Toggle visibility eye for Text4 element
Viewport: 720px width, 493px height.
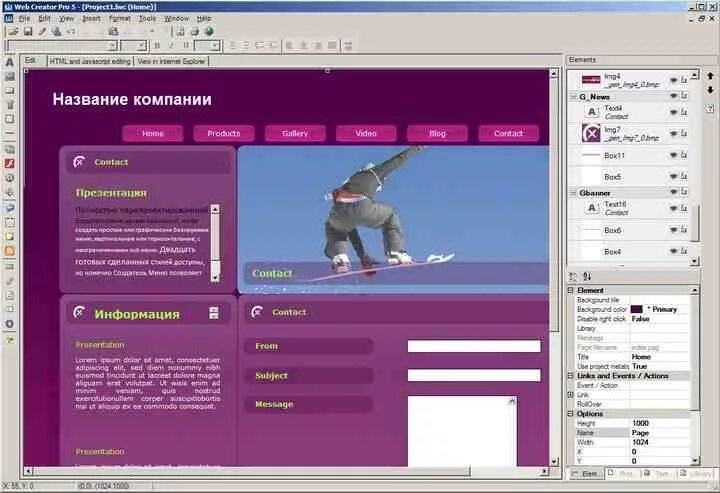click(673, 112)
